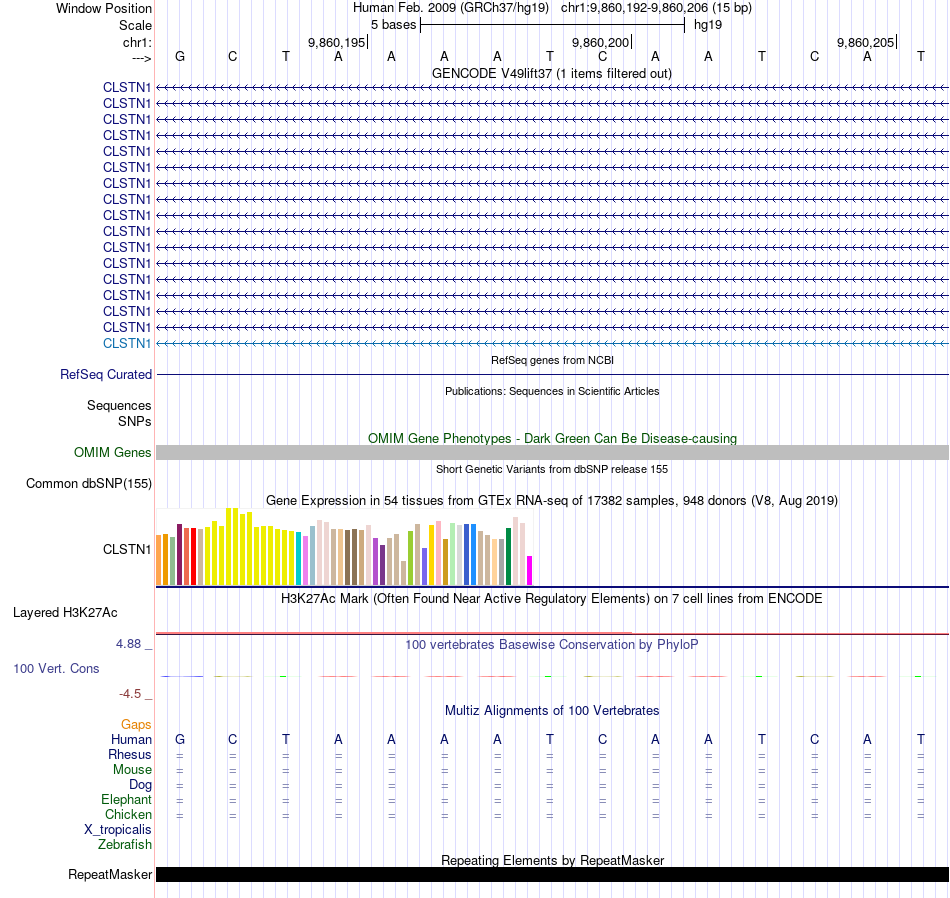The width and height of the screenshot is (950, 898).
Task: Click the RefSeq Curated intron line item
Action: [552, 374]
